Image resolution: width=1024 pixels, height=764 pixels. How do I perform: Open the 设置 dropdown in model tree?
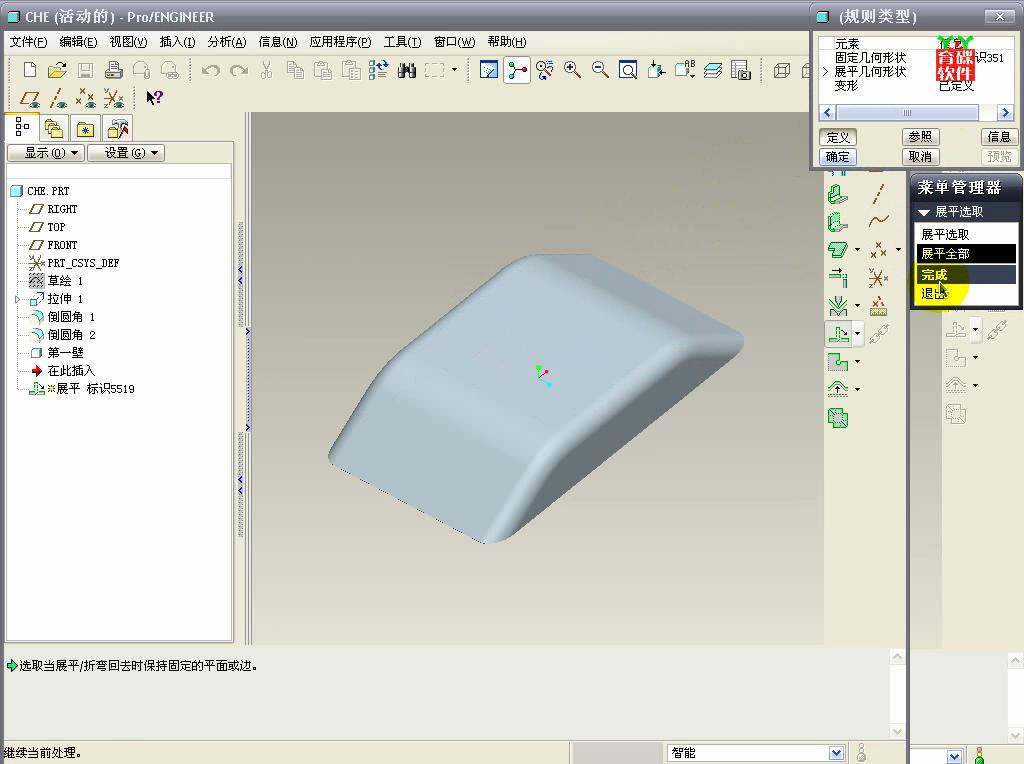126,153
